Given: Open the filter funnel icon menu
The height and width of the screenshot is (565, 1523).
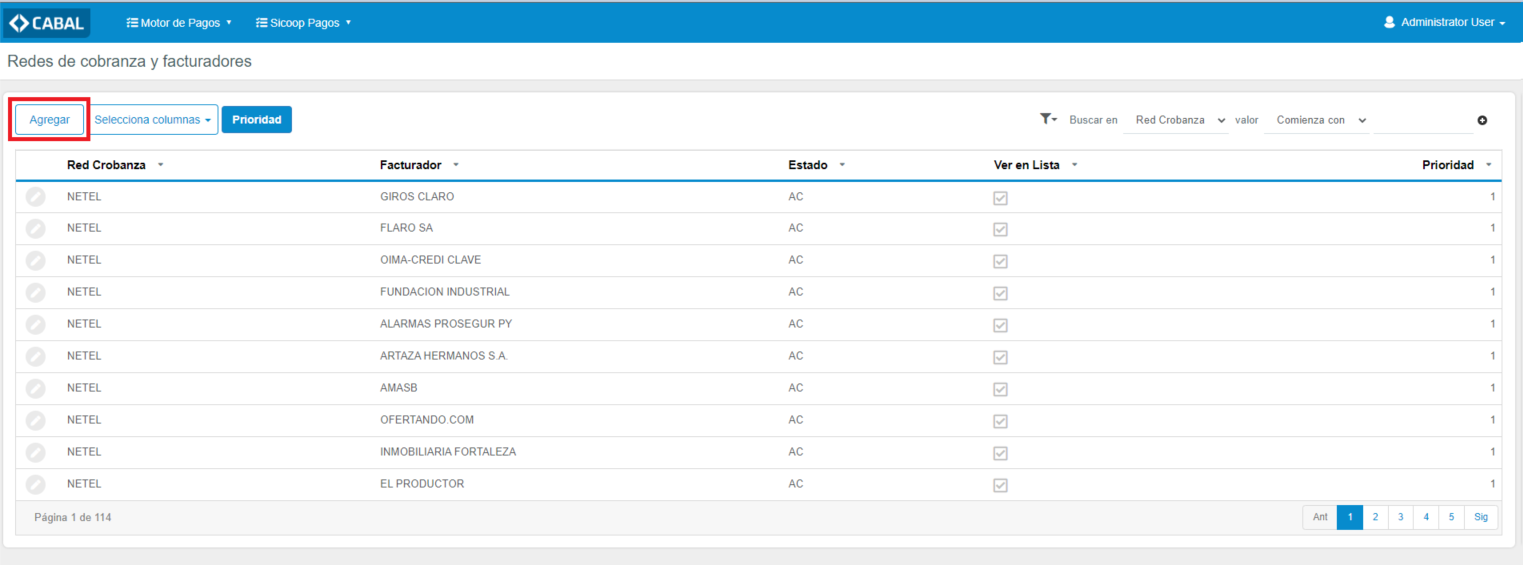Looking at the screenshot, I should pos(1047,119).
